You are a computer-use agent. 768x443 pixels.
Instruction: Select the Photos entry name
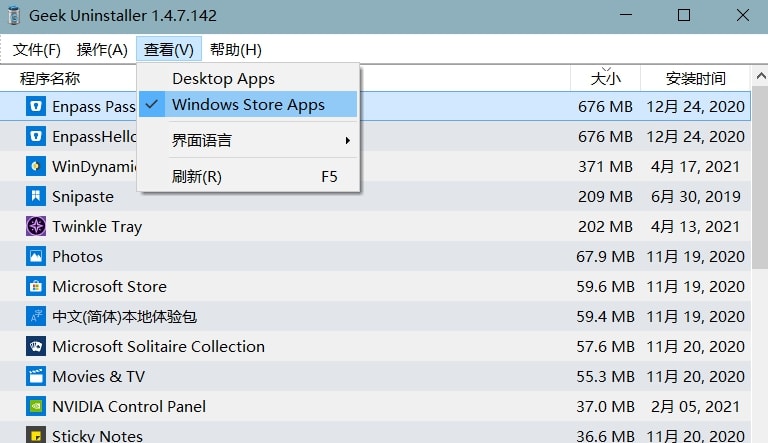point(77,256)
